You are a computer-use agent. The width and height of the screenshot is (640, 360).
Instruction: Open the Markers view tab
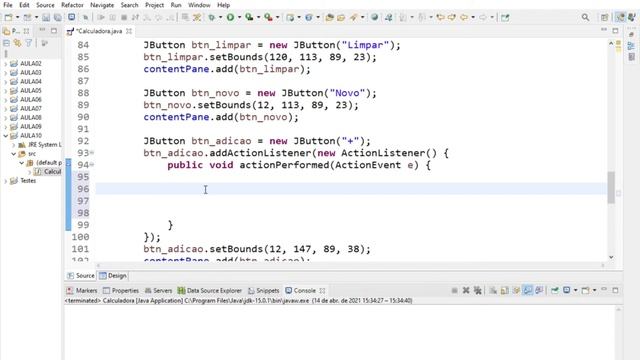coord(82,291)
